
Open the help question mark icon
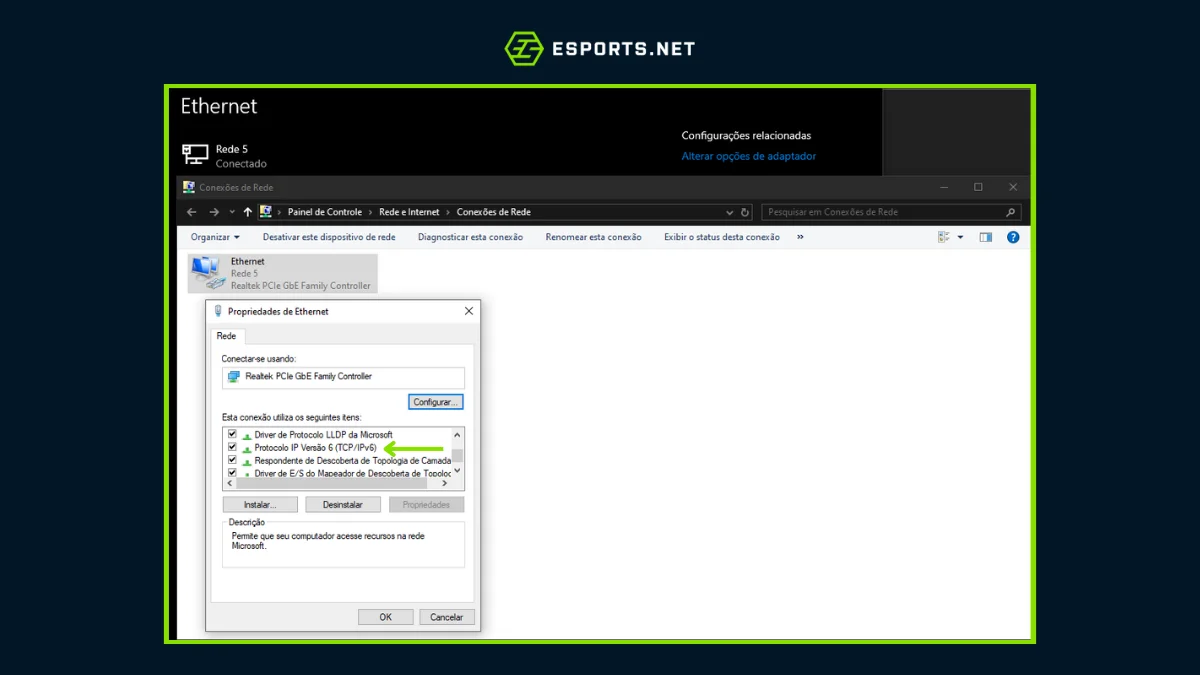1012,237
